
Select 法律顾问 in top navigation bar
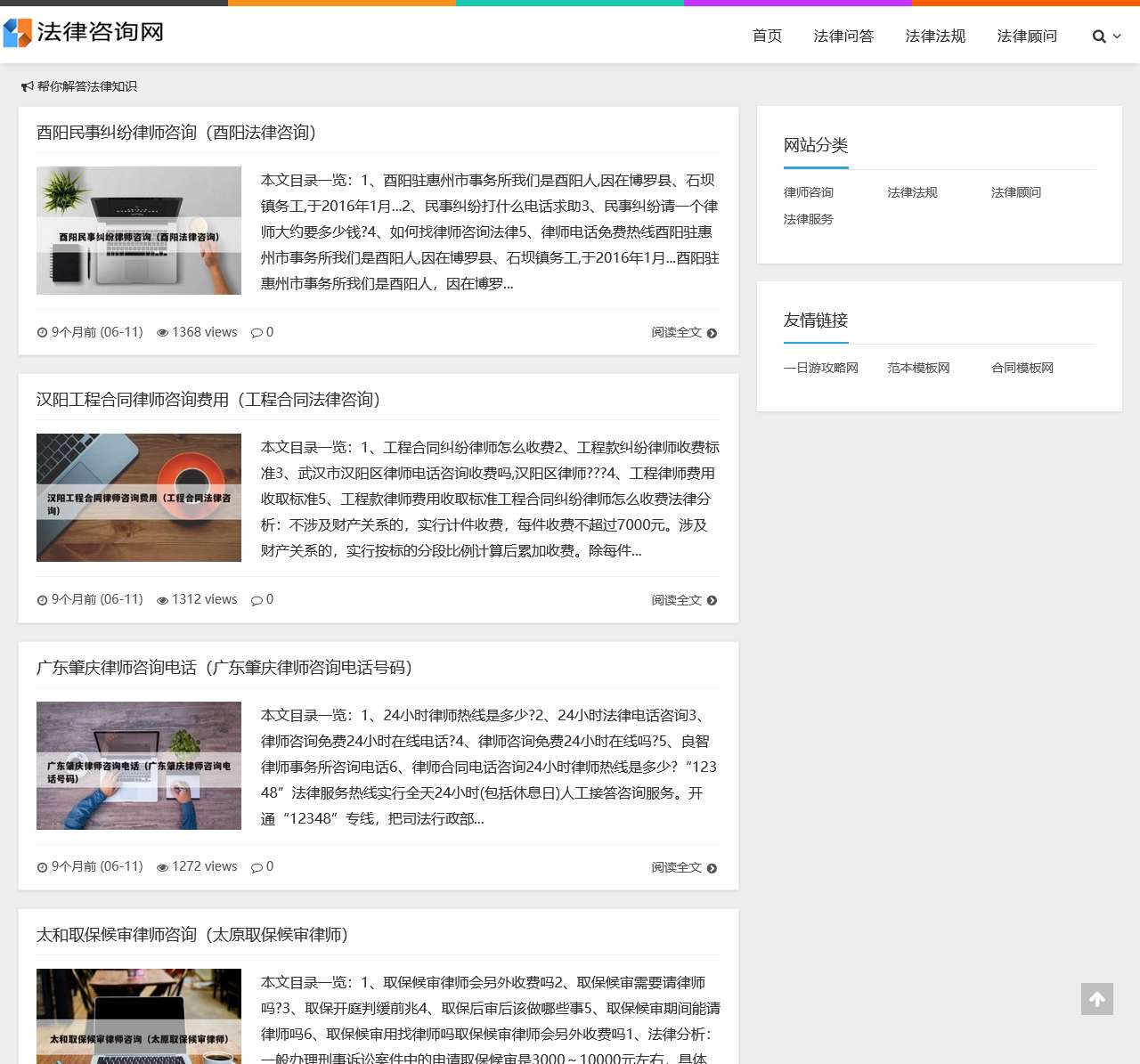[1027, 36]
